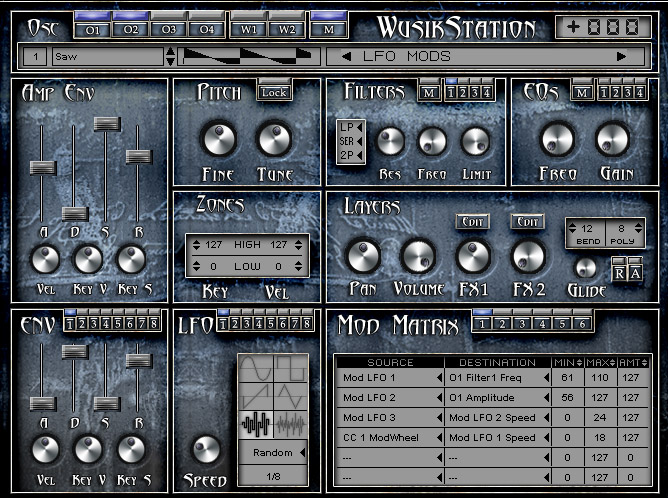Image resolution: width=668 pixels, height=498 pixels.
Task: Open the Random LFO mode dropdown
Action: coord(273,452)
